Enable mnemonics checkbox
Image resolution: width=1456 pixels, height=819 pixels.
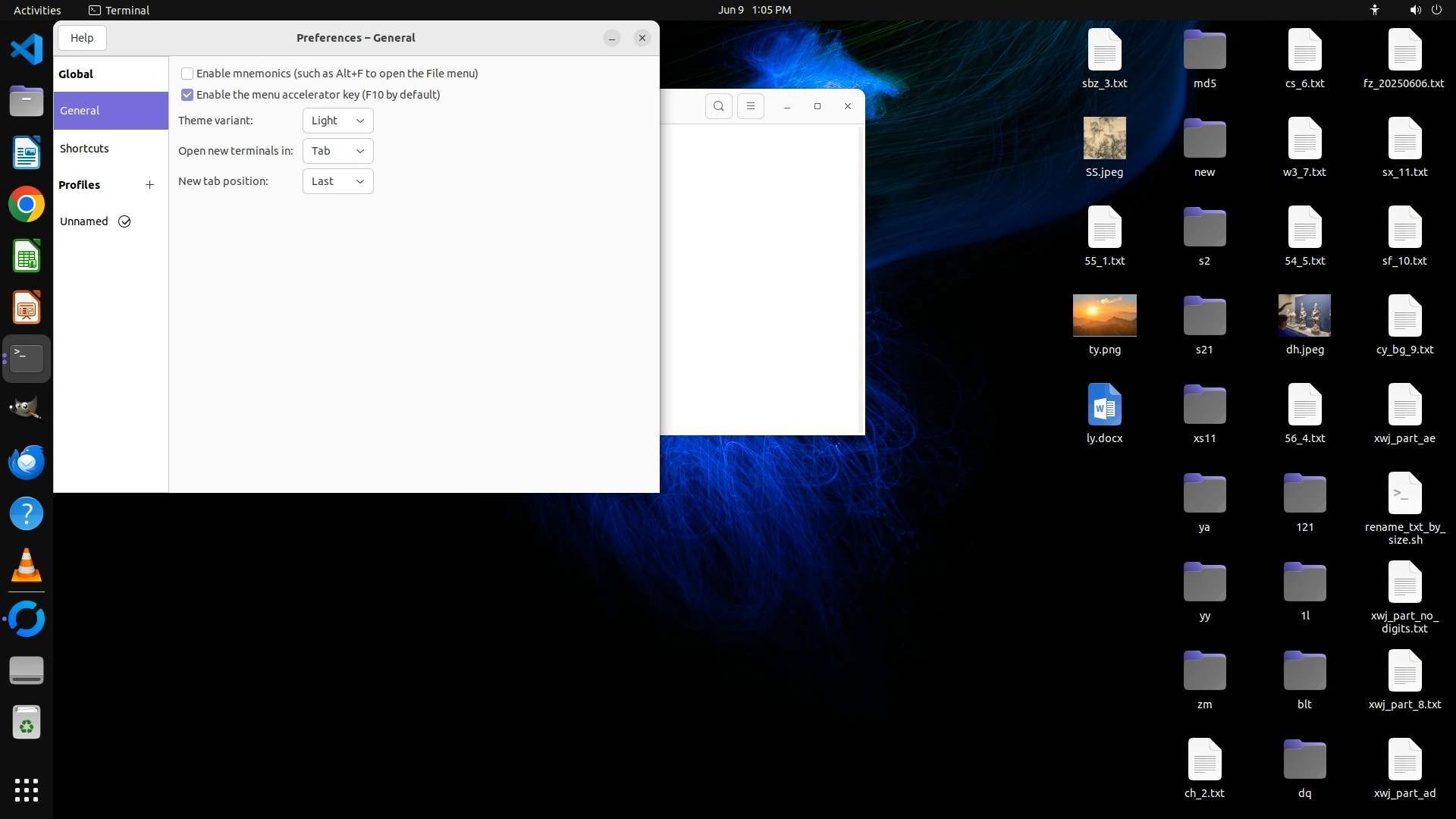pos(187,74)
